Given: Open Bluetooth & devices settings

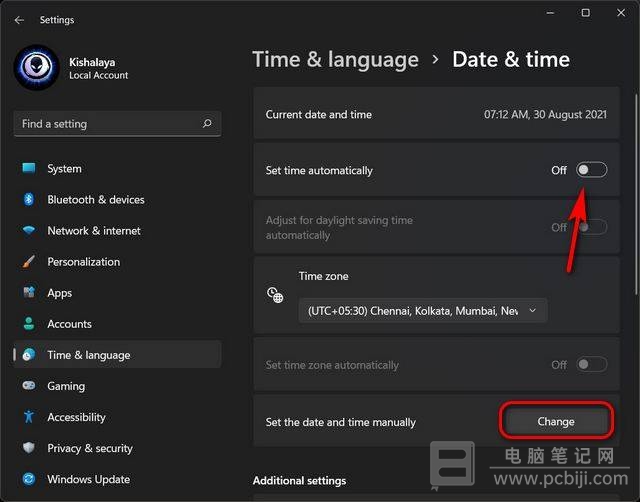Looking at the screenshot, I should 118,200.
